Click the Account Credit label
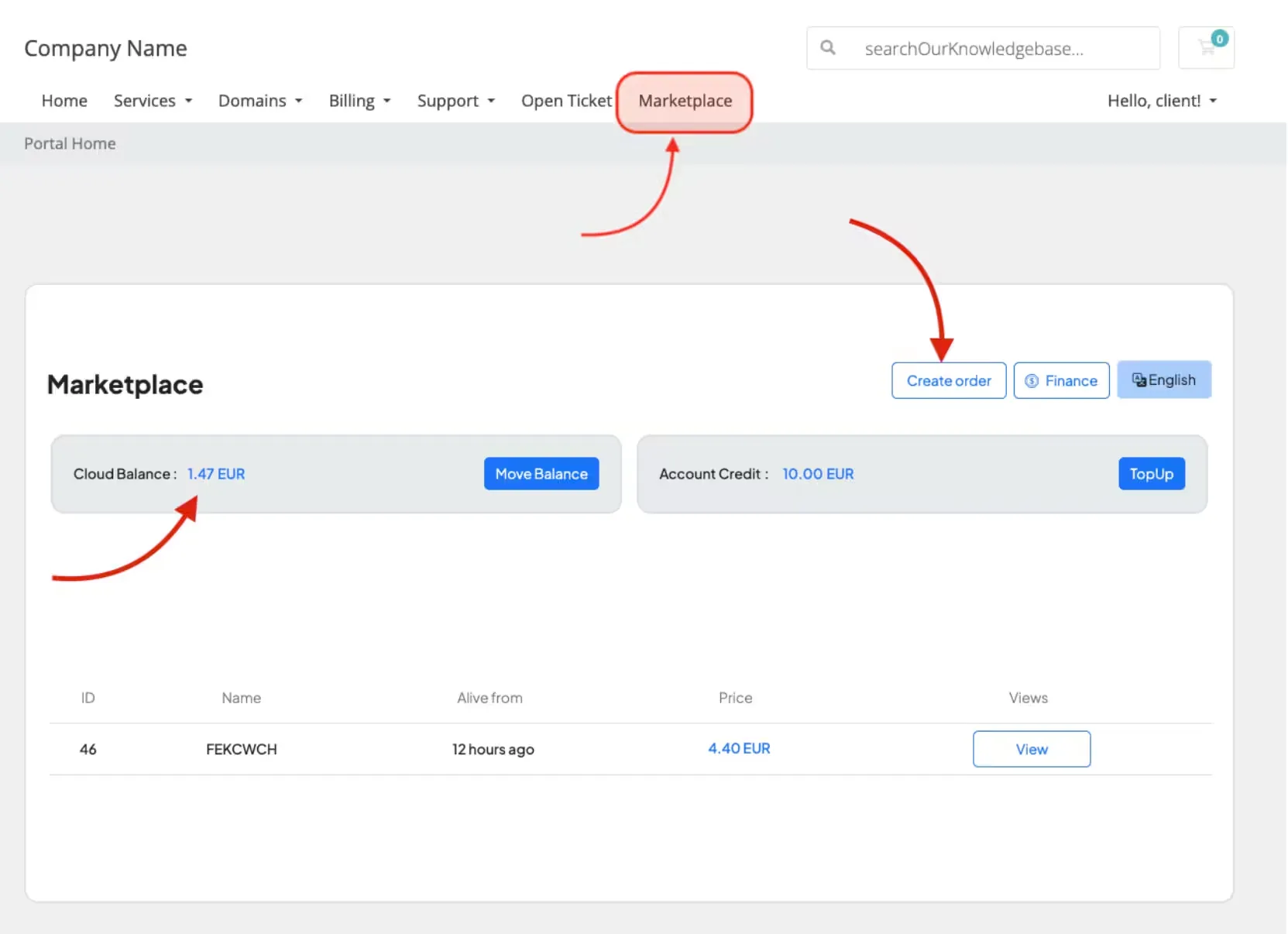 714,474
